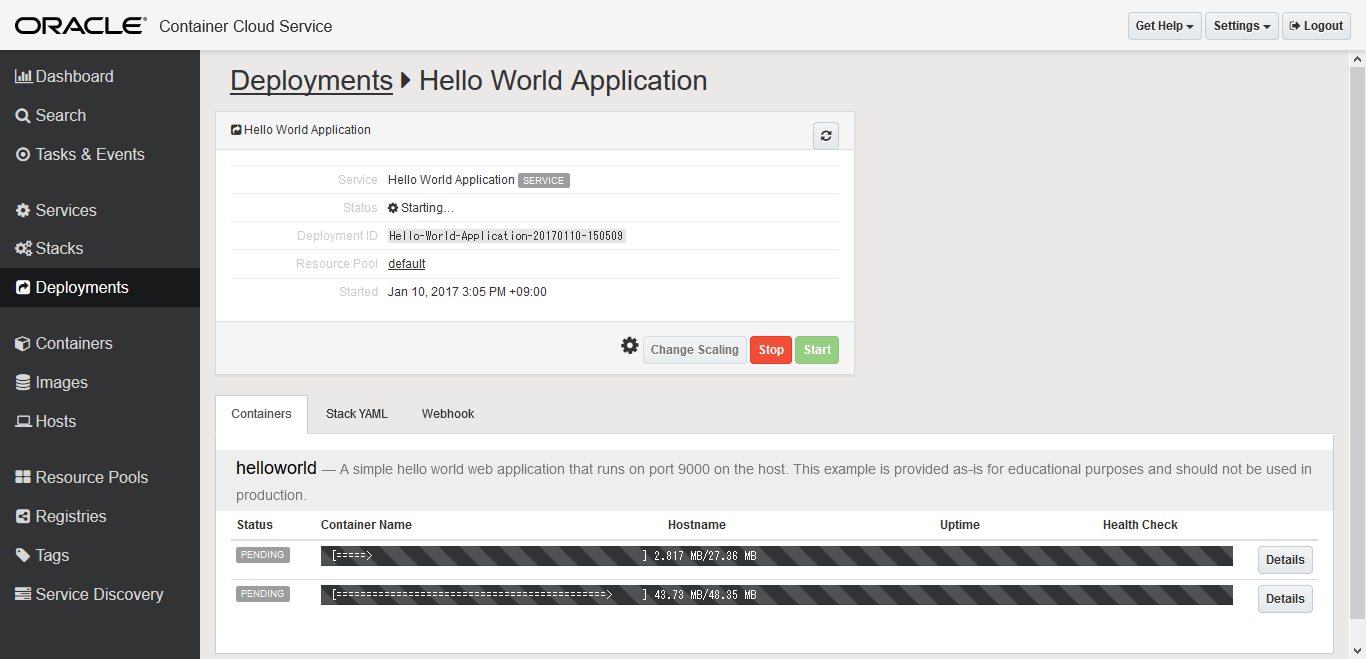Open Dashboard from the sidebar
This screenshot has width=1366, height=659.
[x=100, y=76]
